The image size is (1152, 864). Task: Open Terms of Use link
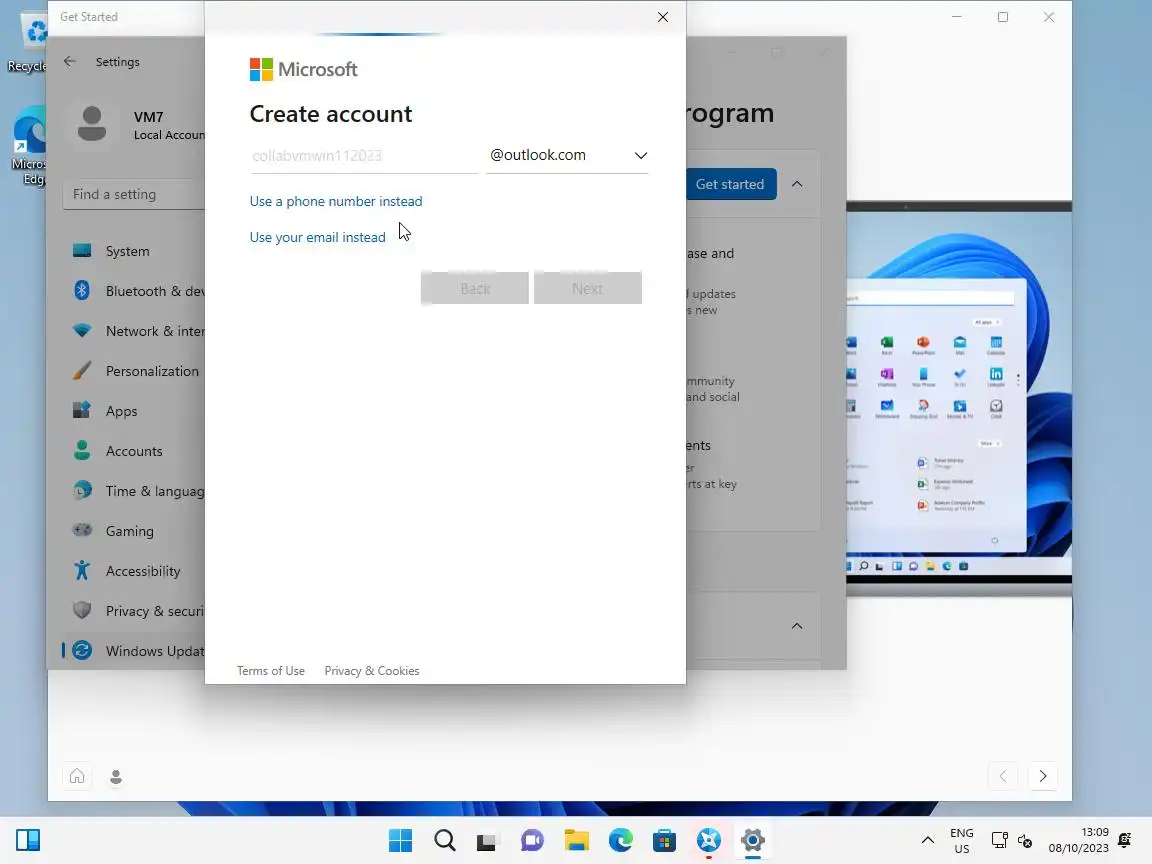point(270,671)
